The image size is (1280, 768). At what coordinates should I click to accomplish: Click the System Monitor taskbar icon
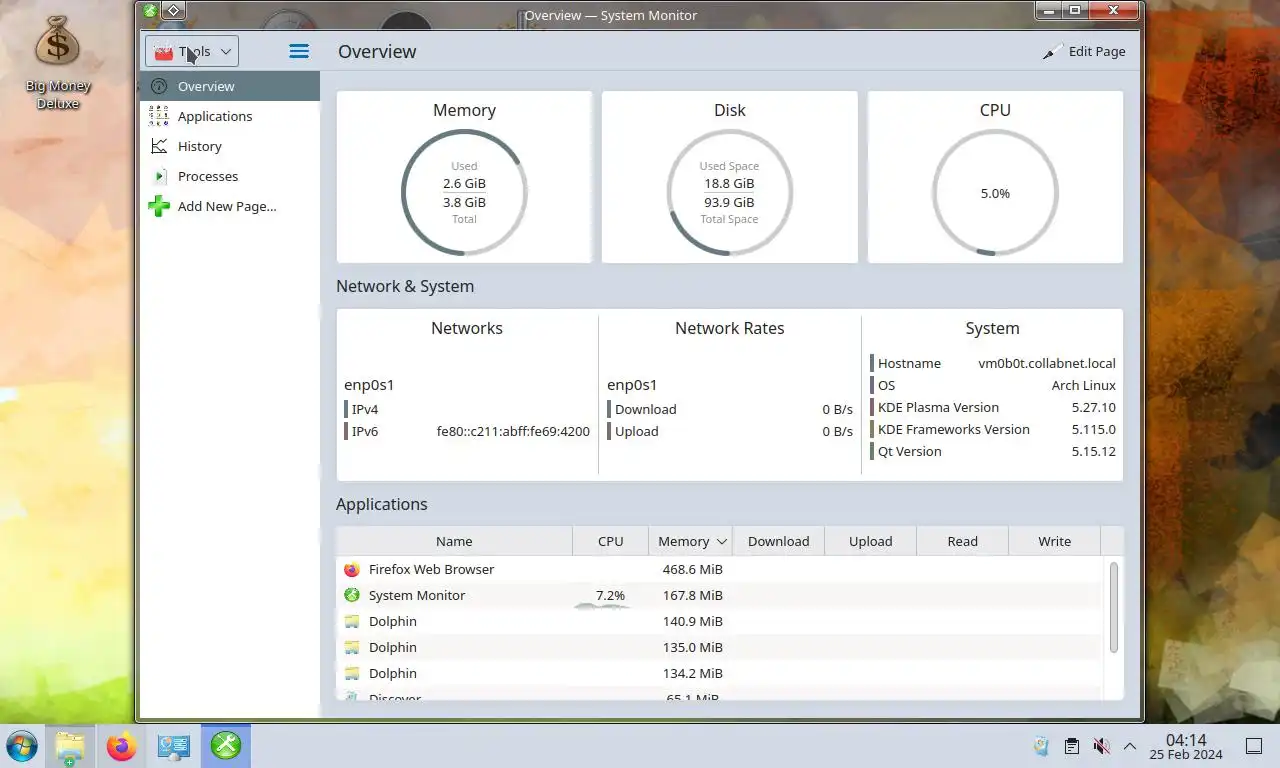[x=226, y=746]
